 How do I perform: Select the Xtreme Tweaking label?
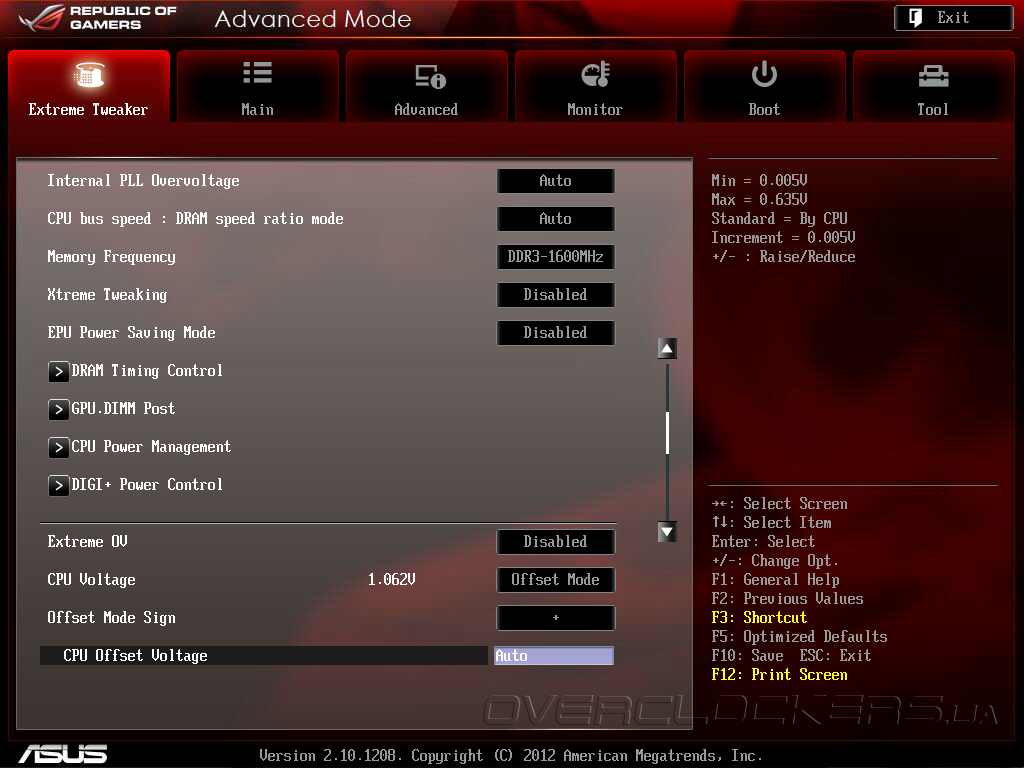[x=107, y=295]
